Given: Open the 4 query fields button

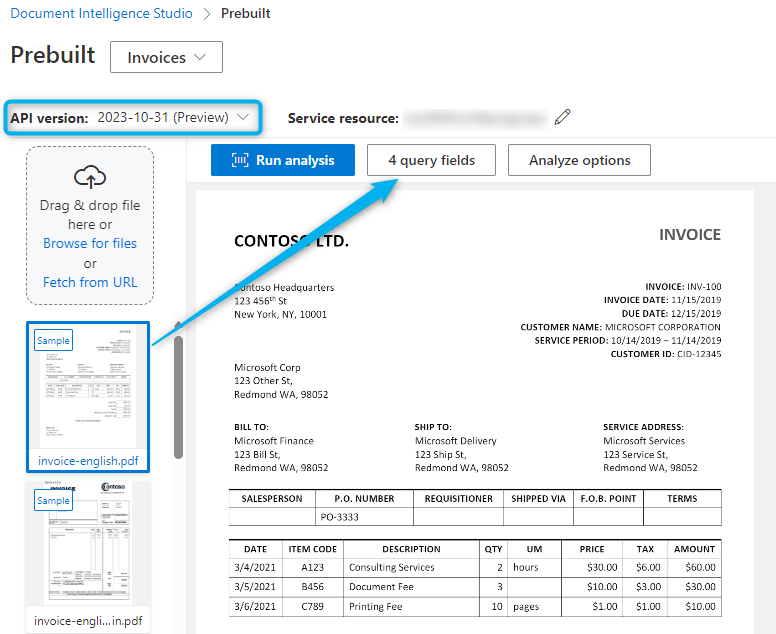Looking at the screenshot, I should (x=431, y=160).
